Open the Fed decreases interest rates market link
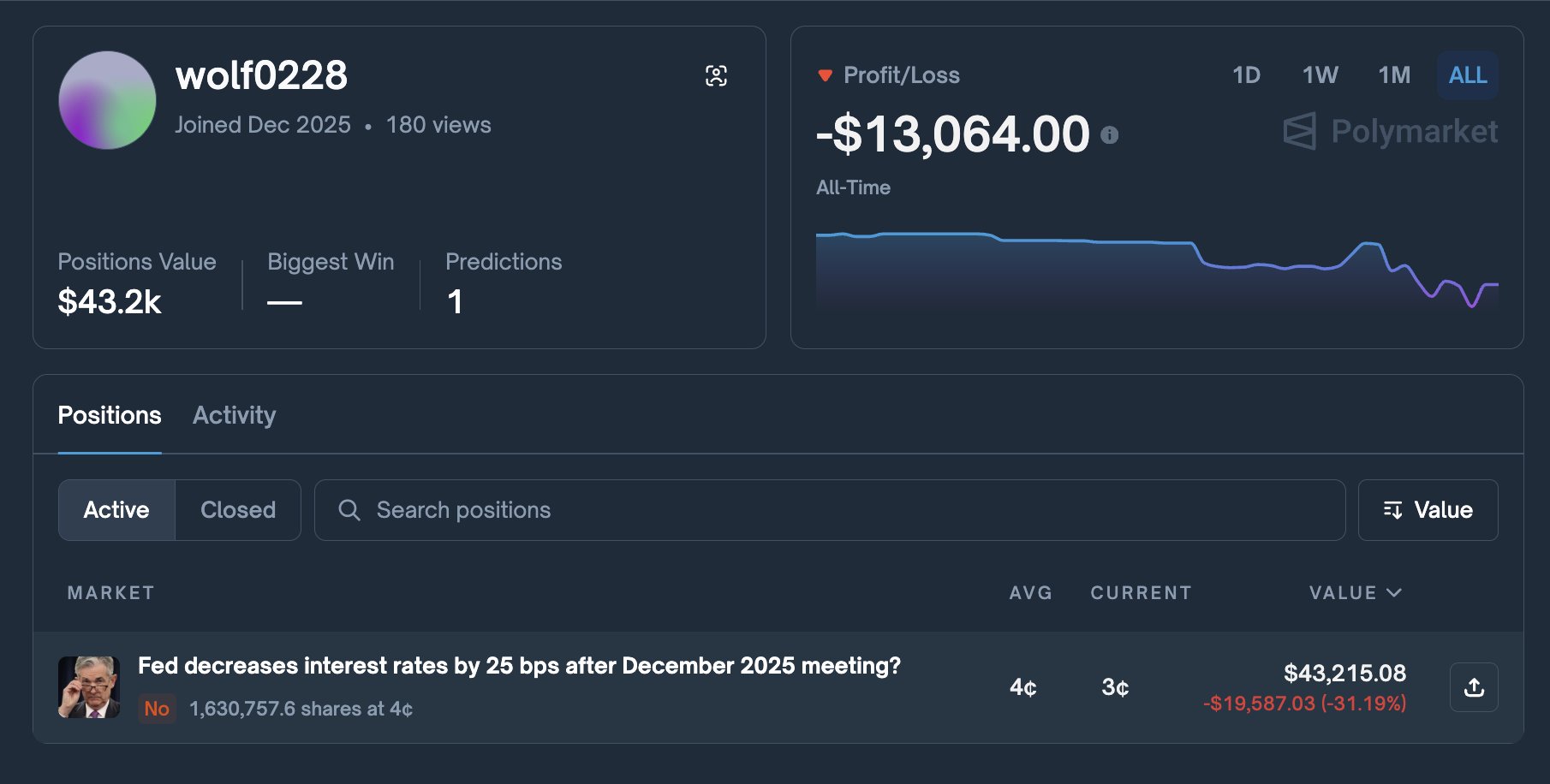Image resolution: width=1550 pixels, height=784 pixels. click(x=519, y=666)
